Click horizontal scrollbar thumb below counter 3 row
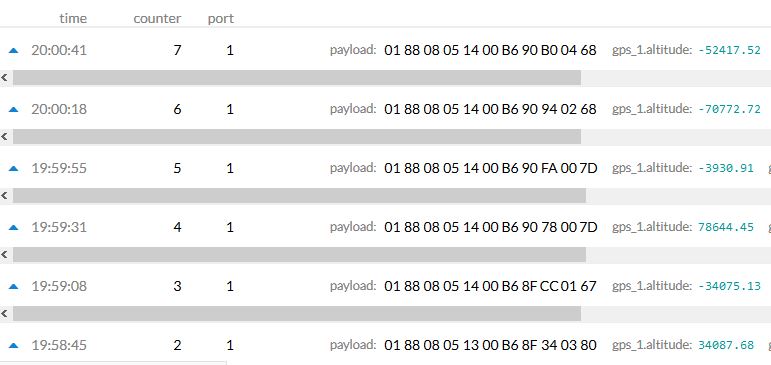Image resolution: width=771 pixels, height=365 pixels. tap(297, 314)
